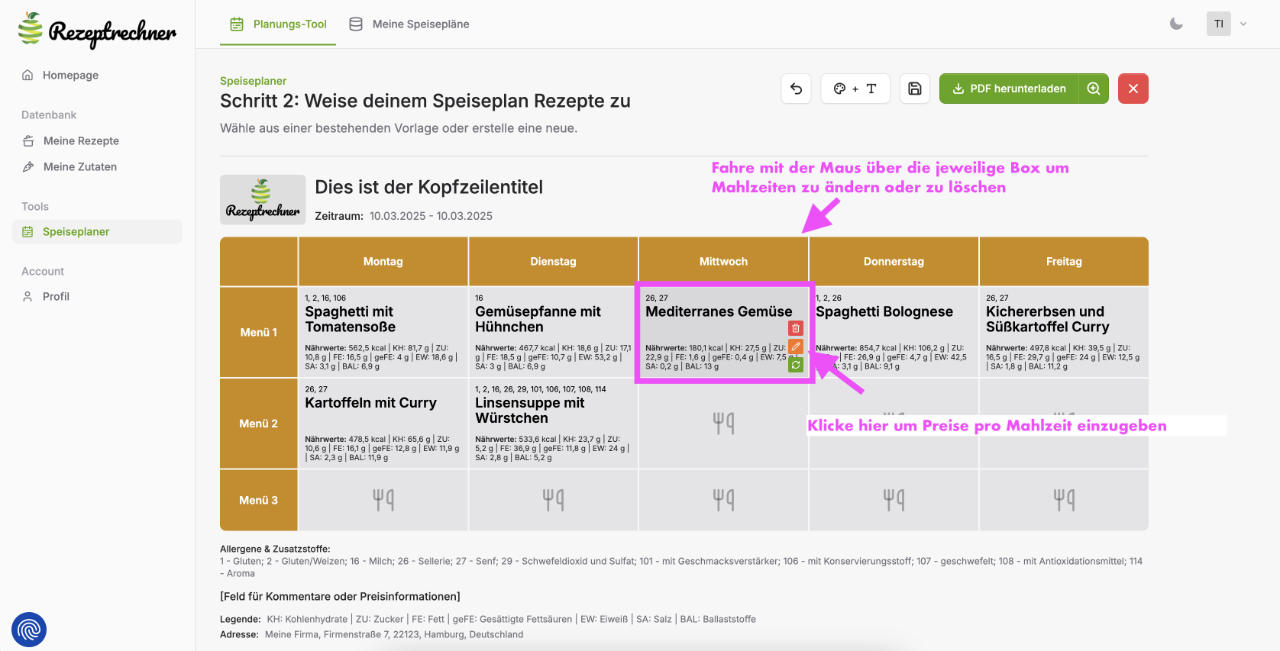Click the undo arrow button

796,89
